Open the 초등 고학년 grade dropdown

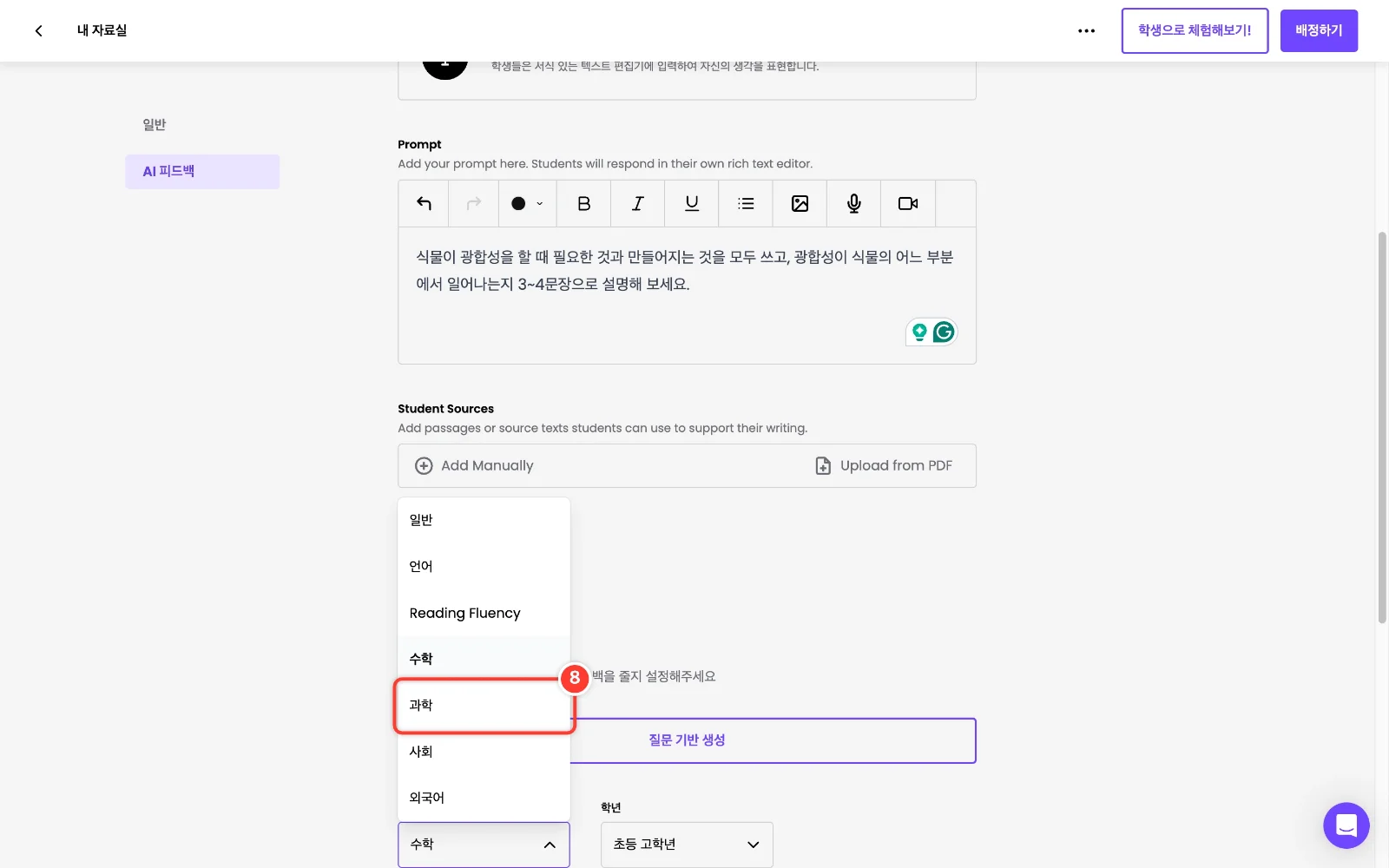point(687,845)
